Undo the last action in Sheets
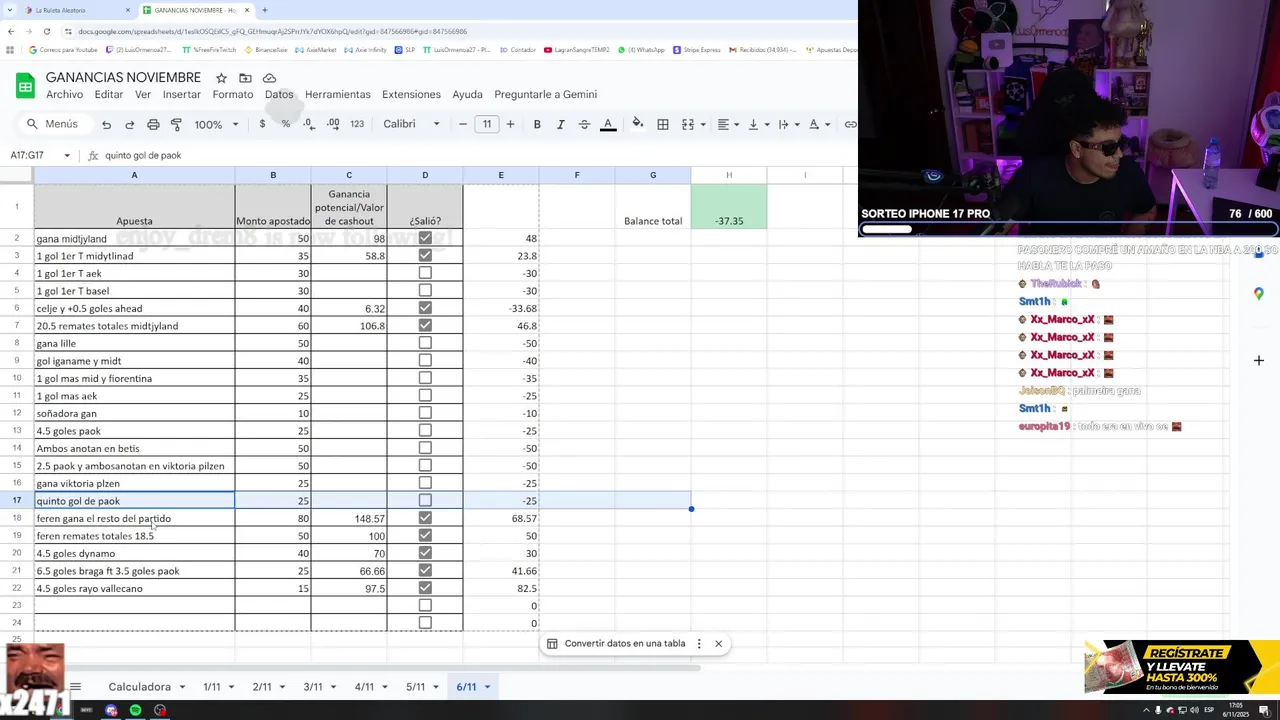 (x=106, y=124)
